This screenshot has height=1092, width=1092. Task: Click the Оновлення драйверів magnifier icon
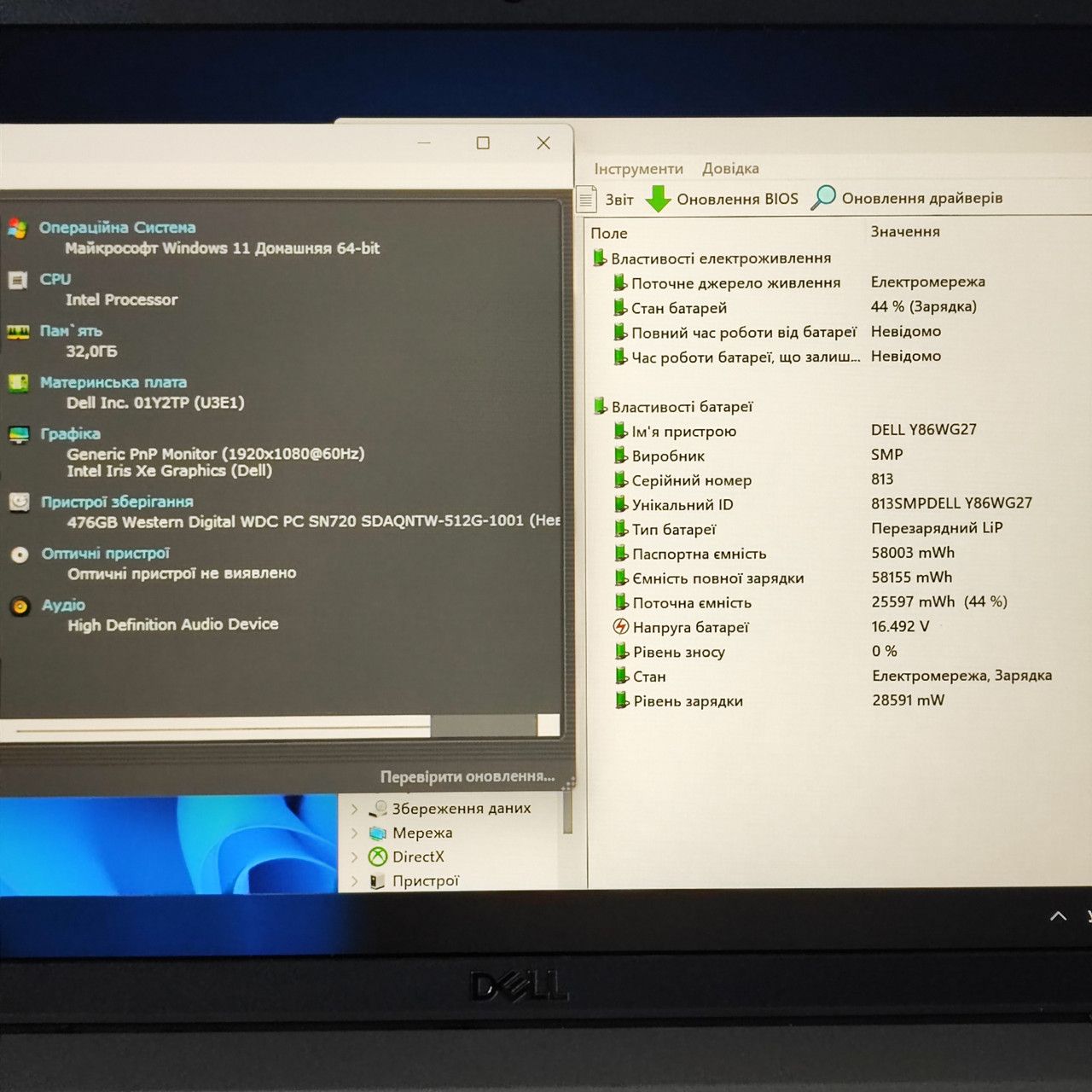[x=823, y=197]
